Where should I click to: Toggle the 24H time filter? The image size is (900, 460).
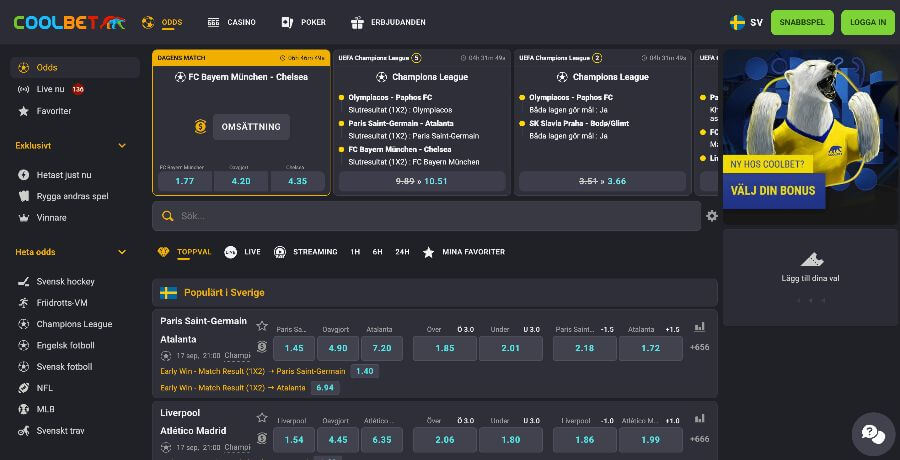pos(402,252)
